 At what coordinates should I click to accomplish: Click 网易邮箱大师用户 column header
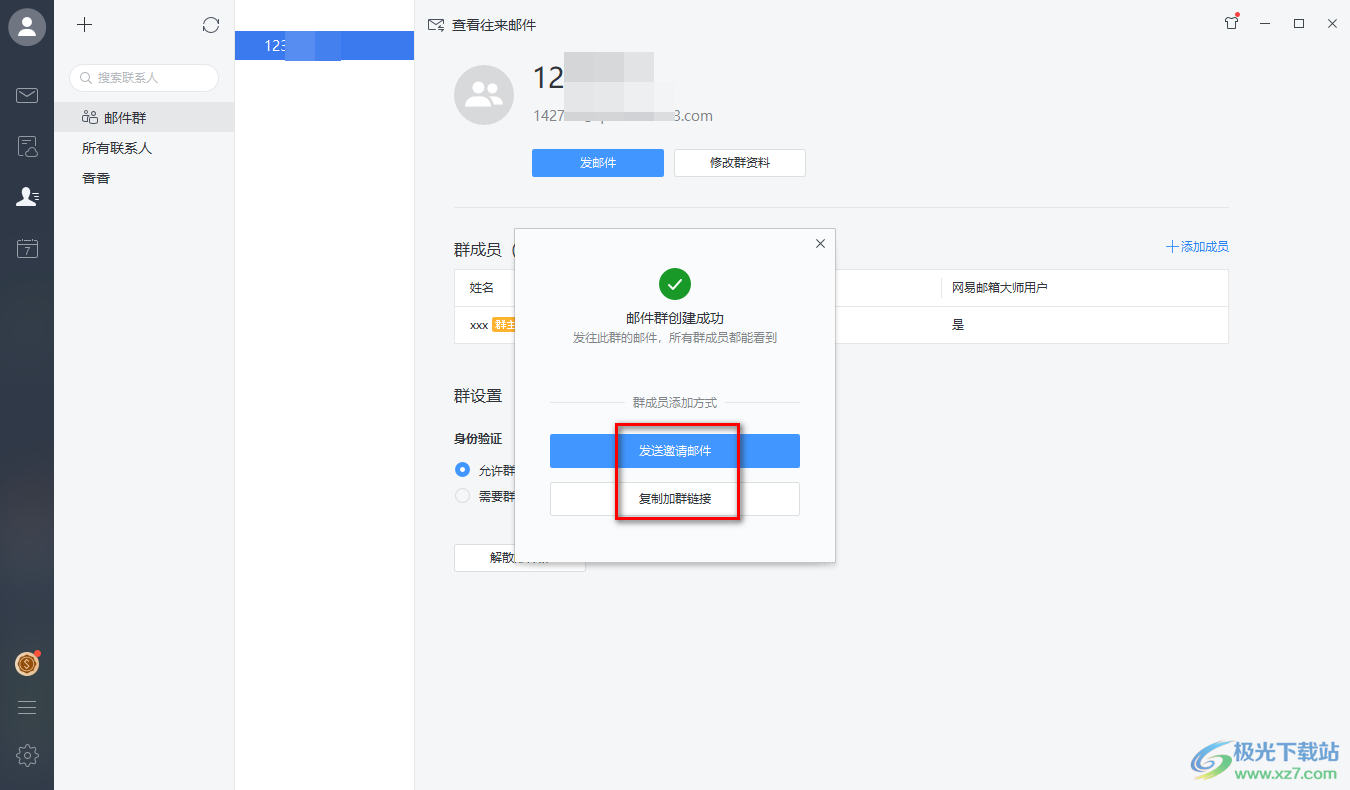coord(999,288)
